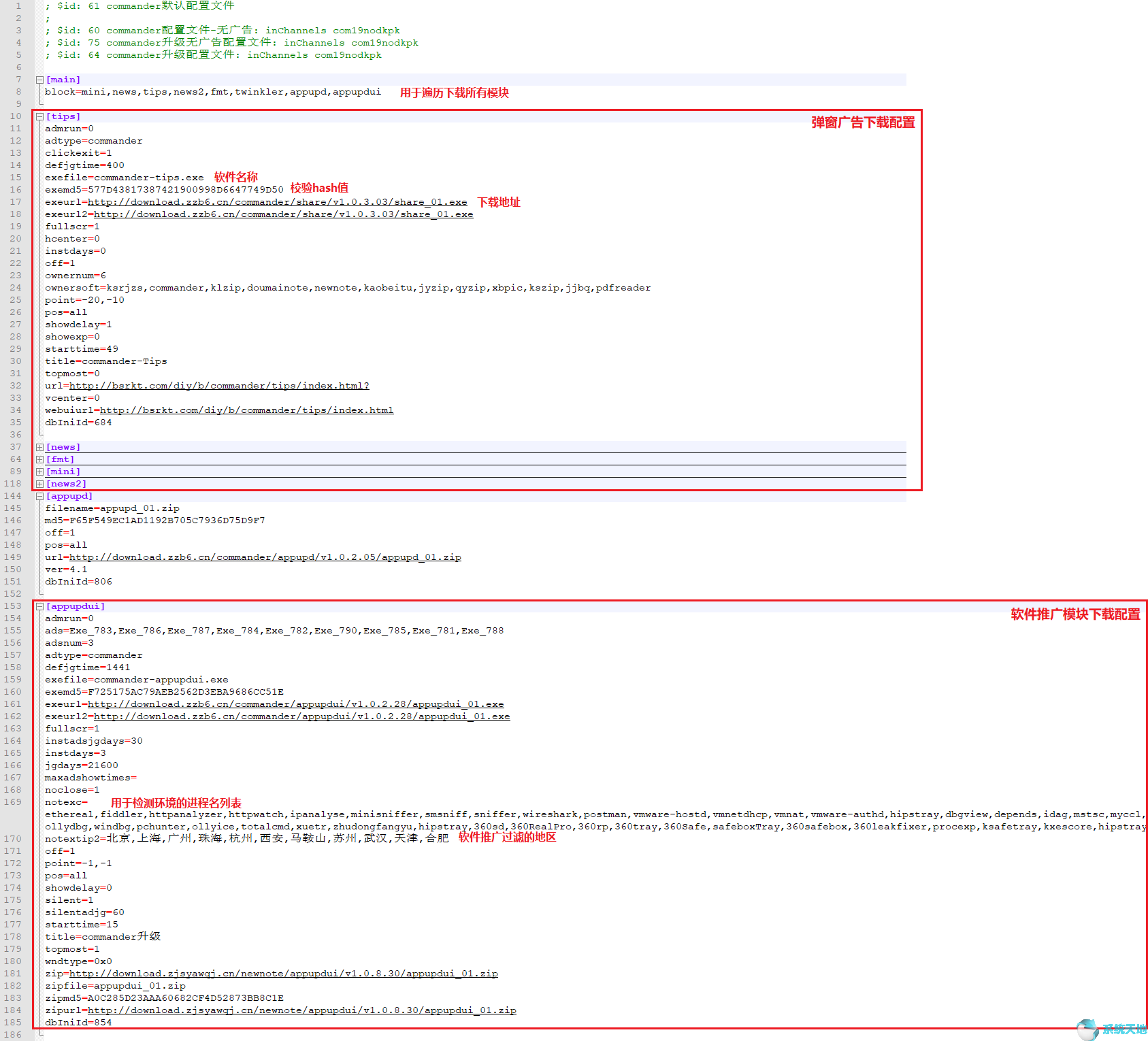The image size is (1148, 1041).
Task: Click the jgdays=21600 line
Action: (82, 765)
